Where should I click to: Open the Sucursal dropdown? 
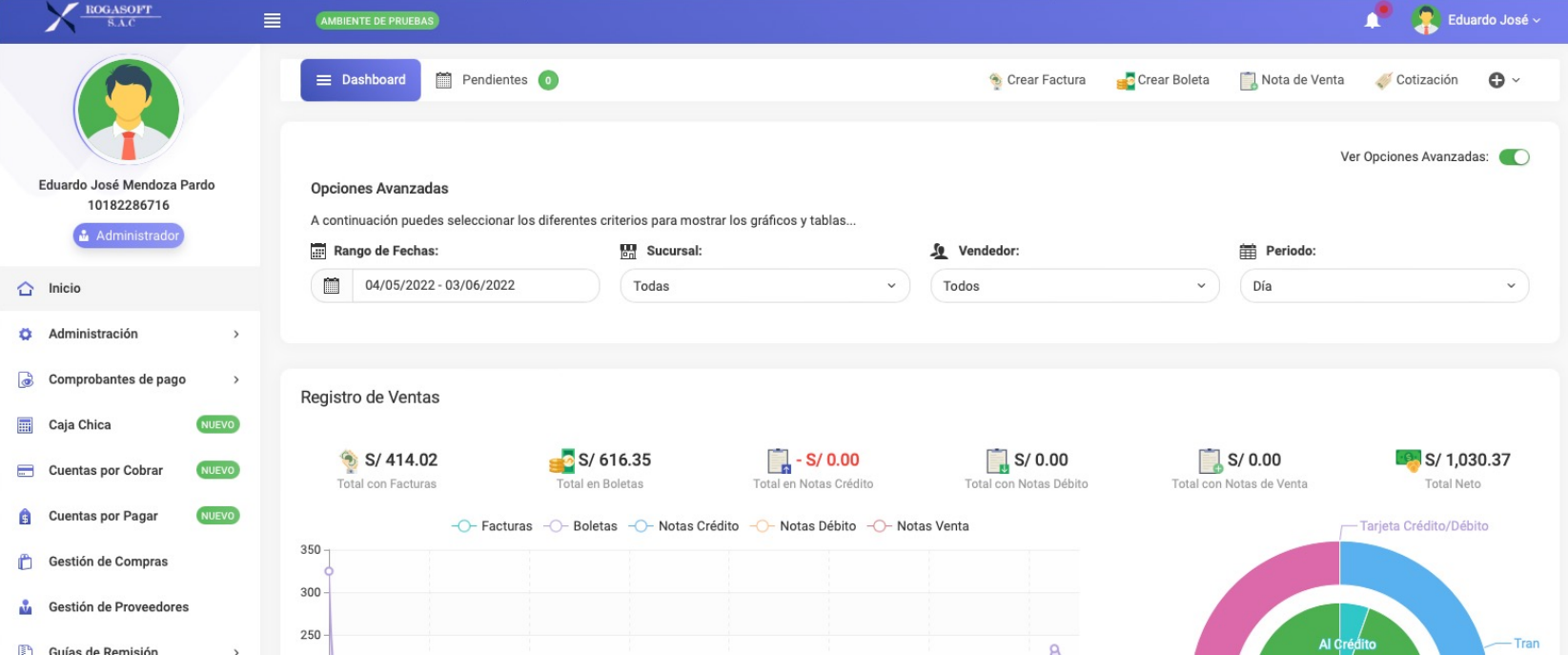(764, 286)
